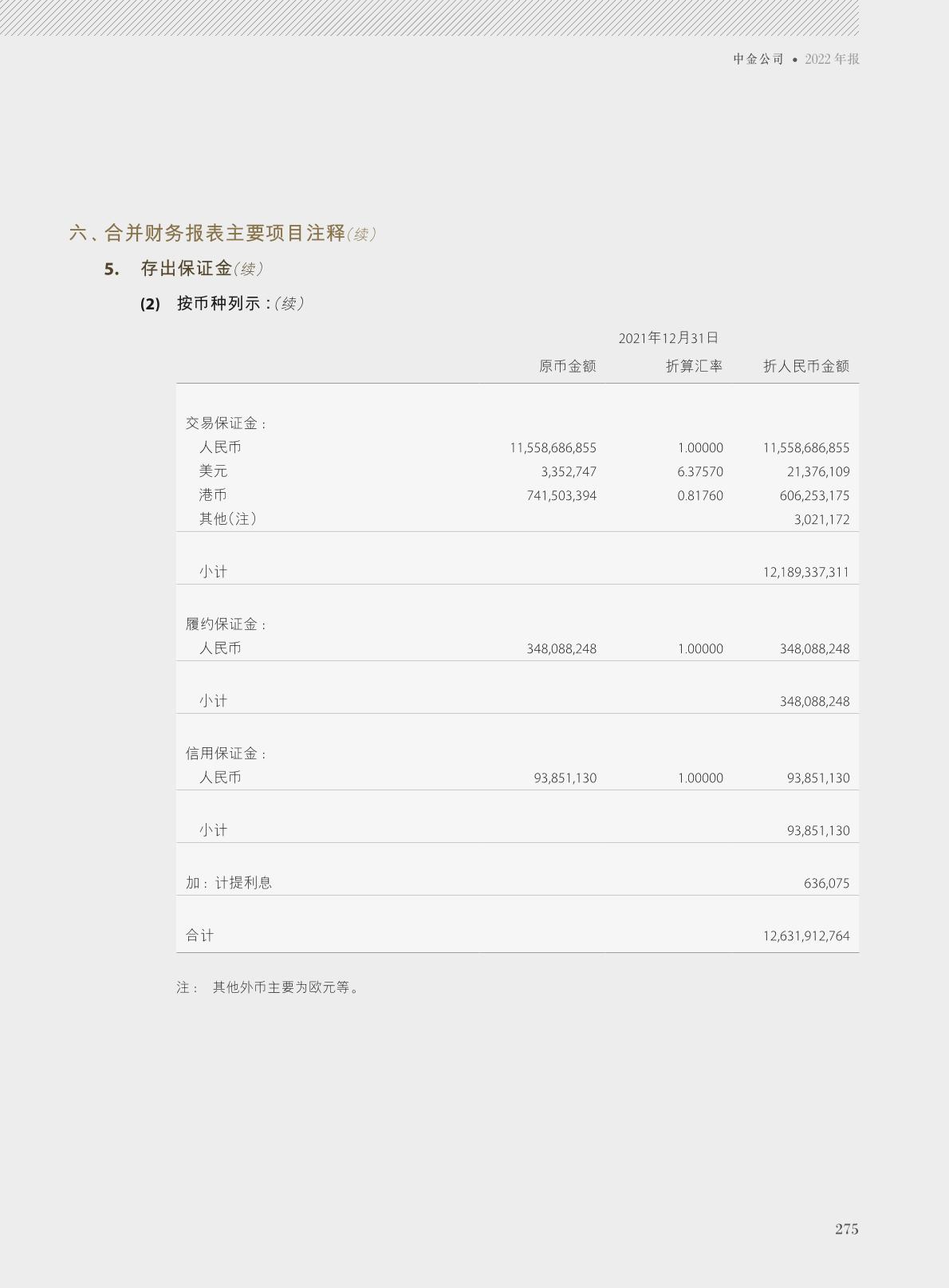949x1288 pixels.
Task: Click the 其他(注) row label
Action: (228, 519)
